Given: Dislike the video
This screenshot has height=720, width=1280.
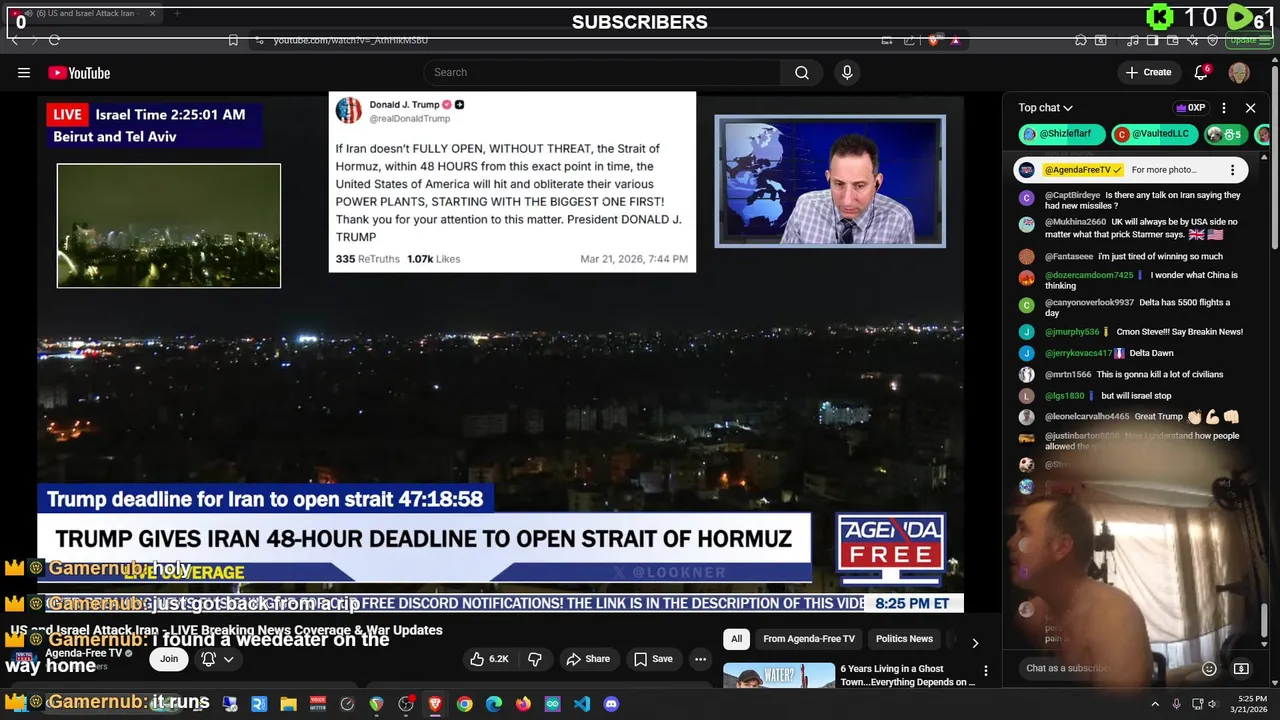Looking at the screenshot, I should coord(535,659).
